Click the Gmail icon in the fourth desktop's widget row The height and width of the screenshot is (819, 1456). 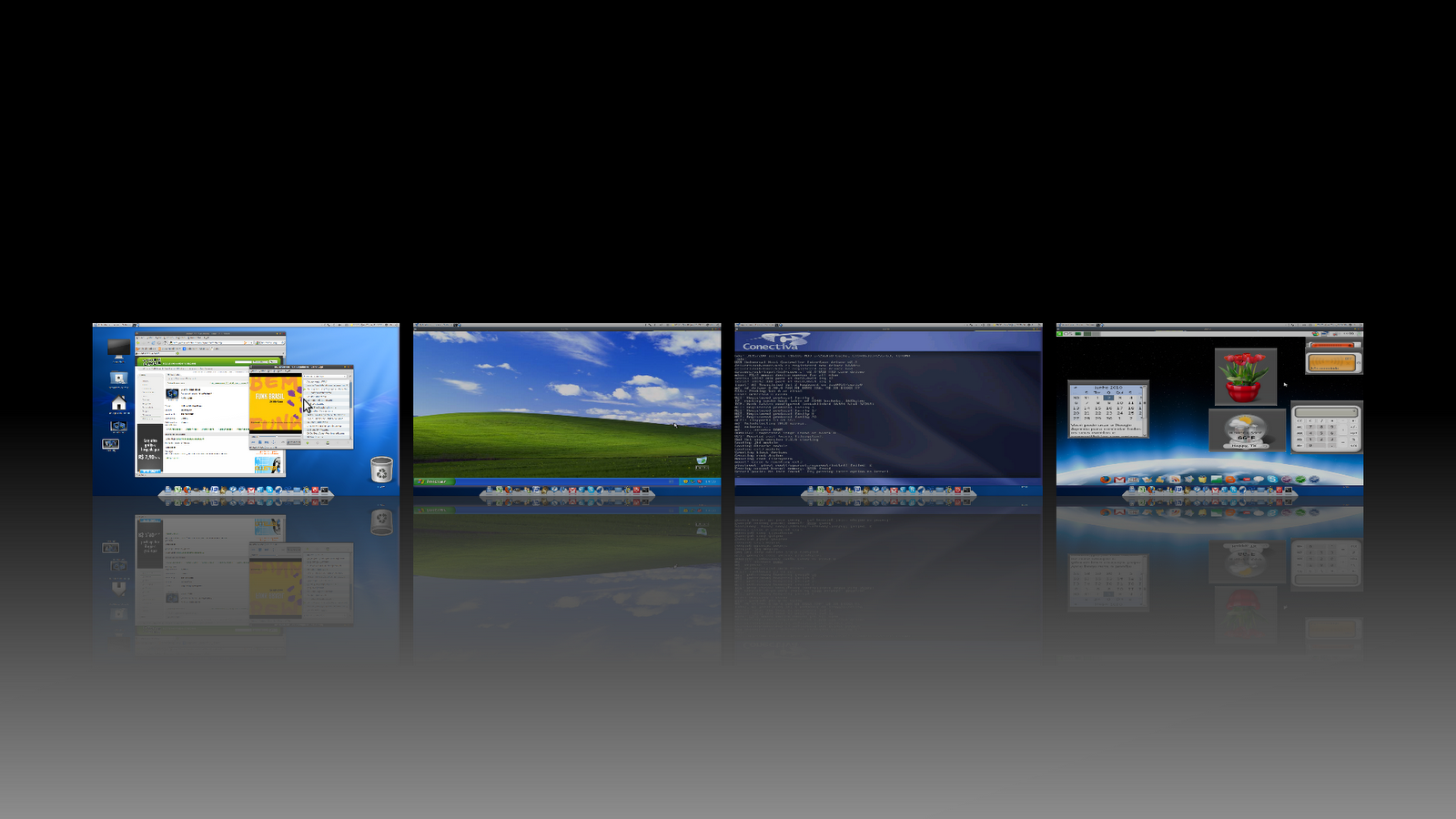(1119, 480)
